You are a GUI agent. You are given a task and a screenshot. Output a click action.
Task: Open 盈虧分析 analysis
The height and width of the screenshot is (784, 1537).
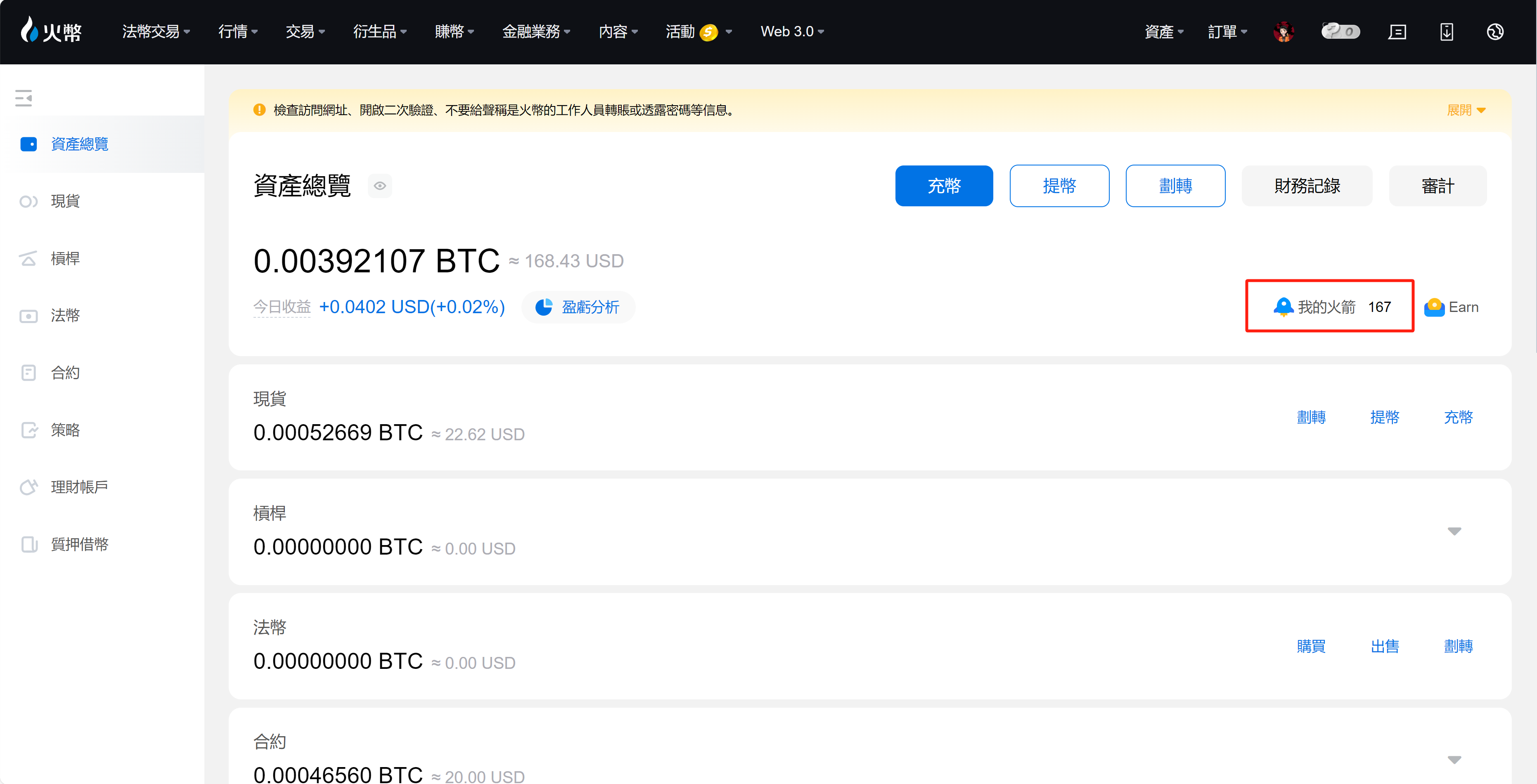(x=578, y=307)
